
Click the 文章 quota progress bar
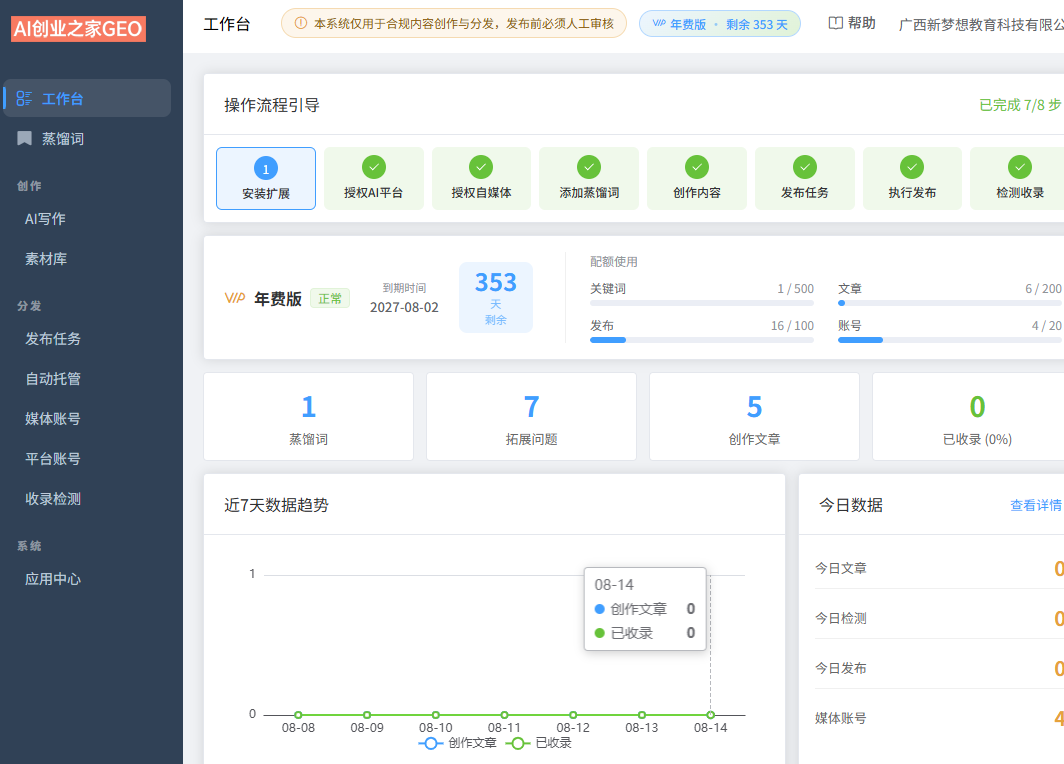coord(950,303)
